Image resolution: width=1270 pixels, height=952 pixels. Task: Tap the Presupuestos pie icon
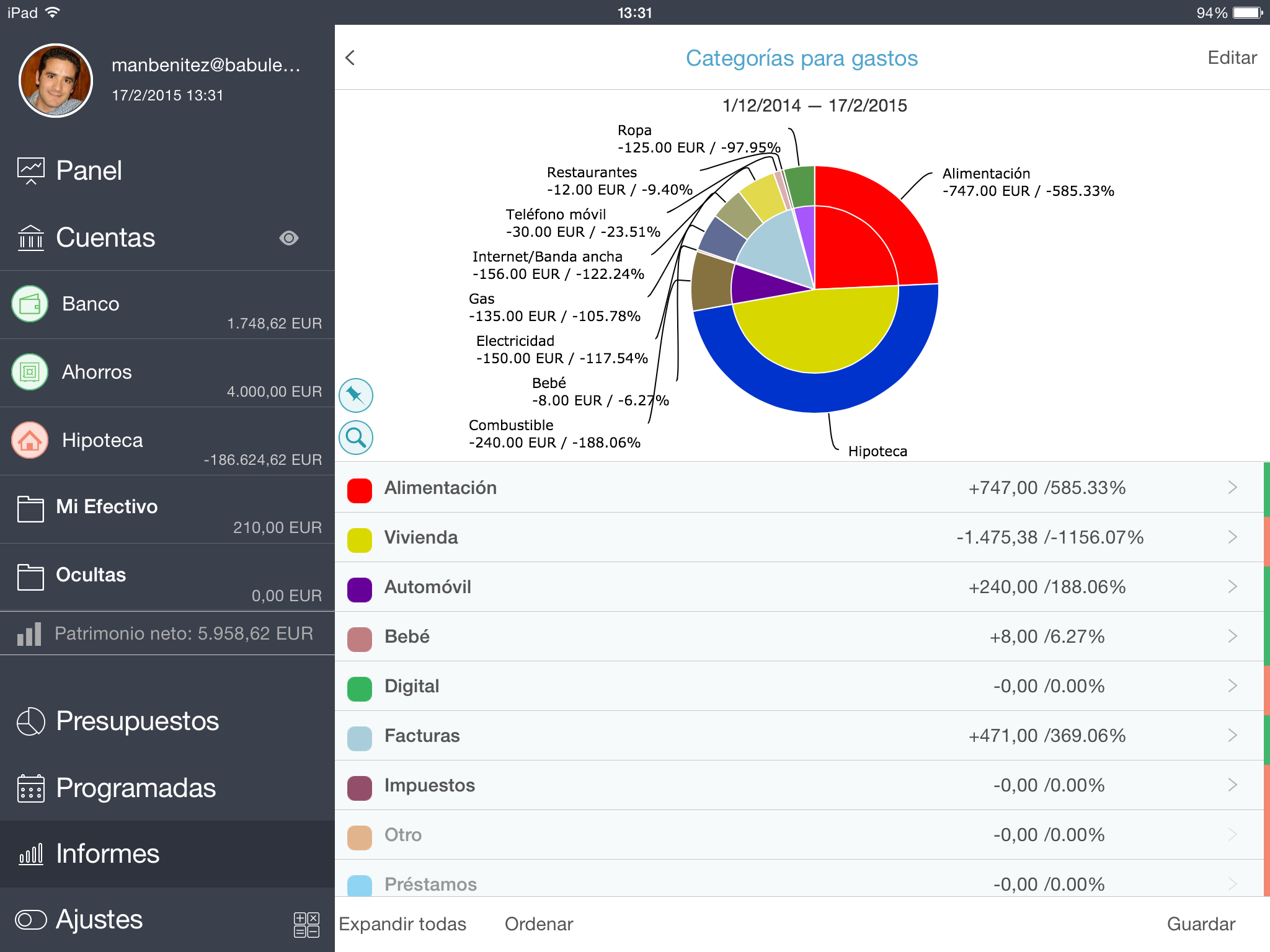[x=31, y=721]
